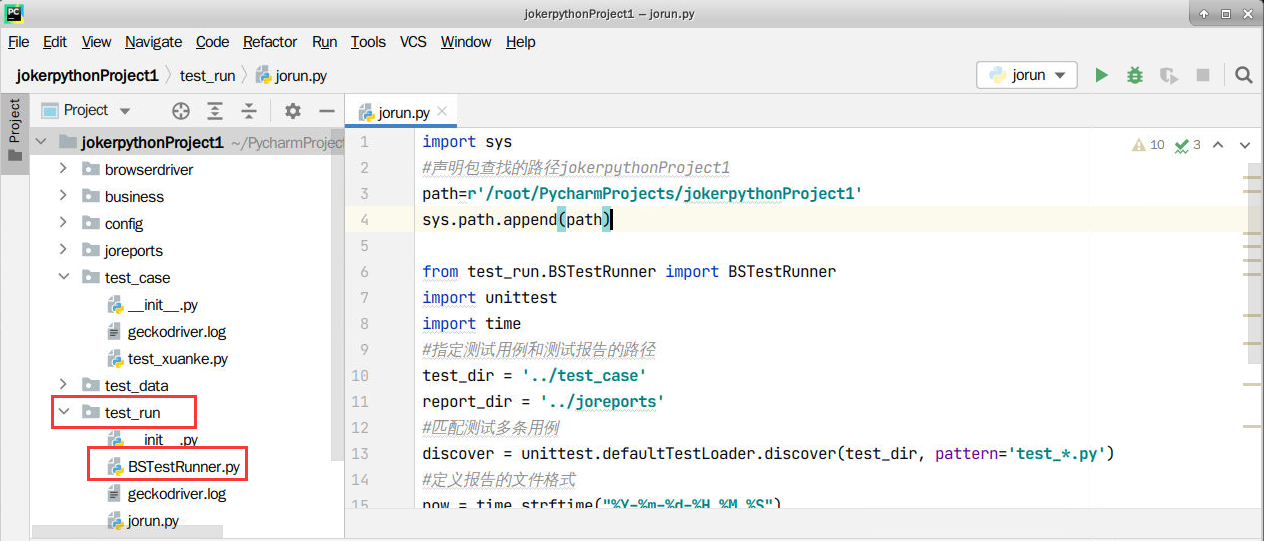Click the gray stop square icon

point(1203,75)
